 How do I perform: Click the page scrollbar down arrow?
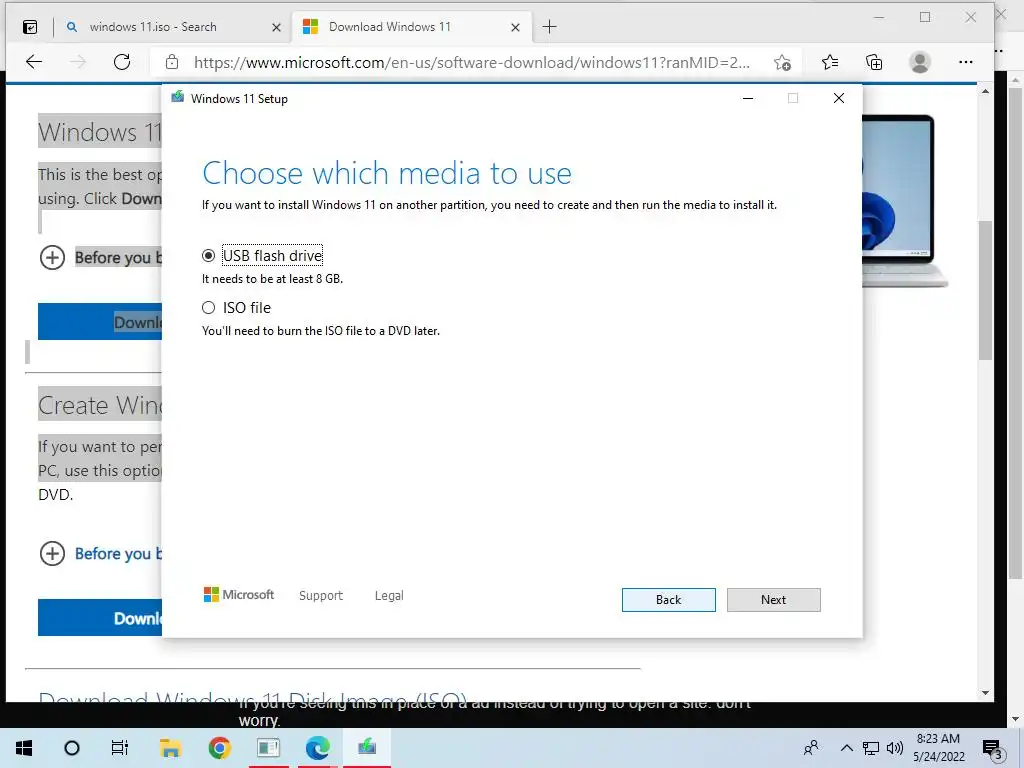(x=985, y=693)
